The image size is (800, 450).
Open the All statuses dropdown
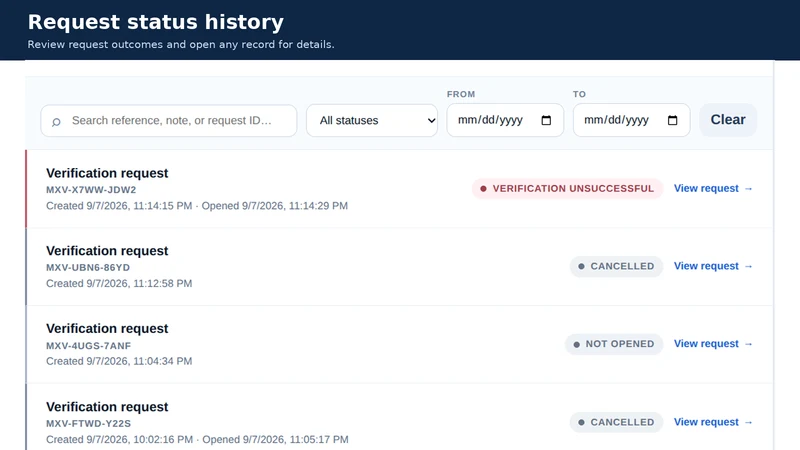(x=372, y=120)
